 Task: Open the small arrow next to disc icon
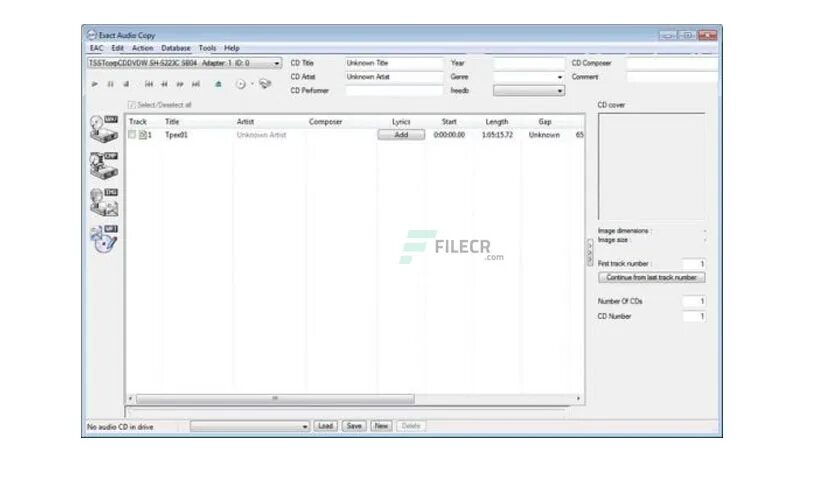(252, 84)
